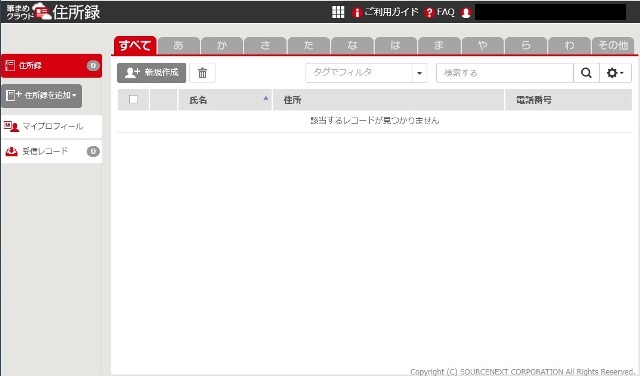Viewport: 640px width, 376px height.
Task: Switch to the その他 tab
Action: point(613,45)
